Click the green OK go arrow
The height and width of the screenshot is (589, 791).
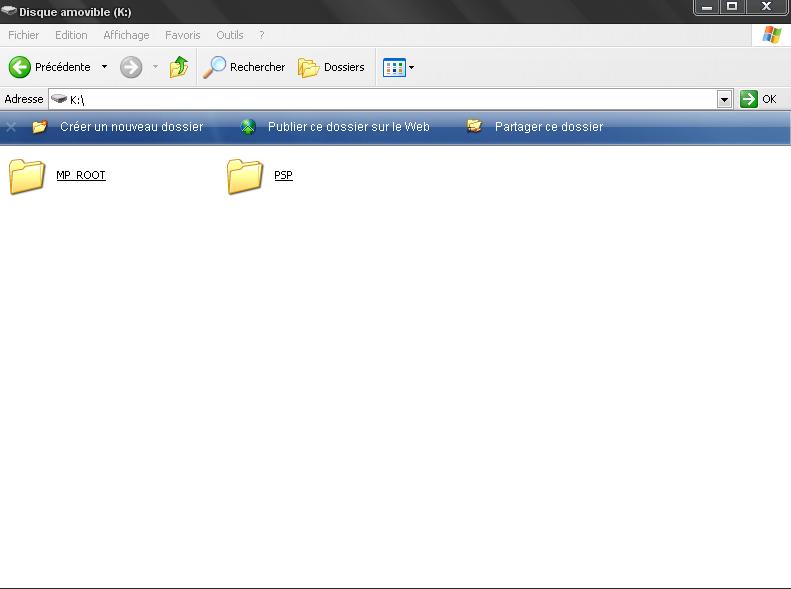tap(749, 99)
